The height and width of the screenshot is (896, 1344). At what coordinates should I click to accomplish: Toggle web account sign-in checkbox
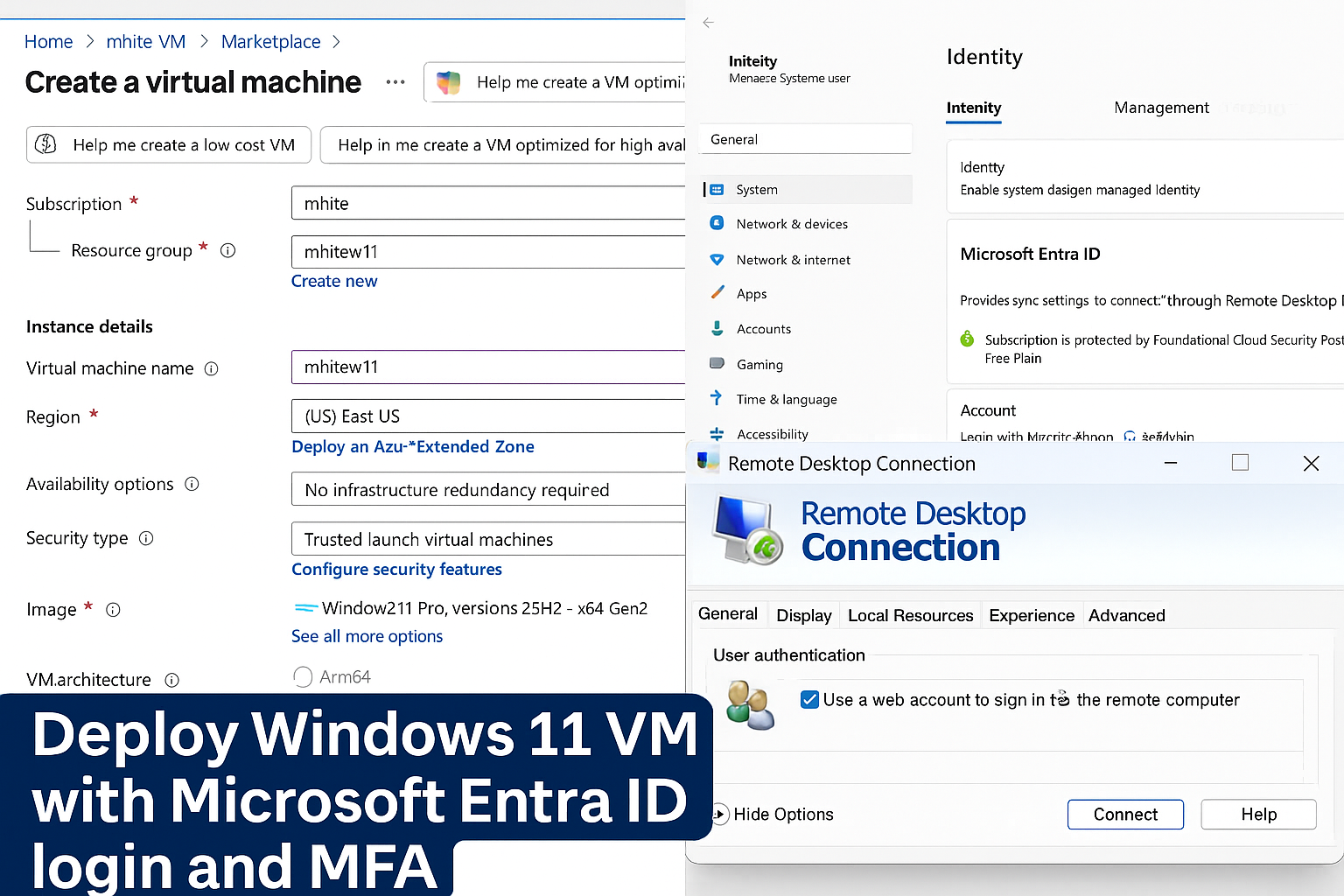point(810,700)
